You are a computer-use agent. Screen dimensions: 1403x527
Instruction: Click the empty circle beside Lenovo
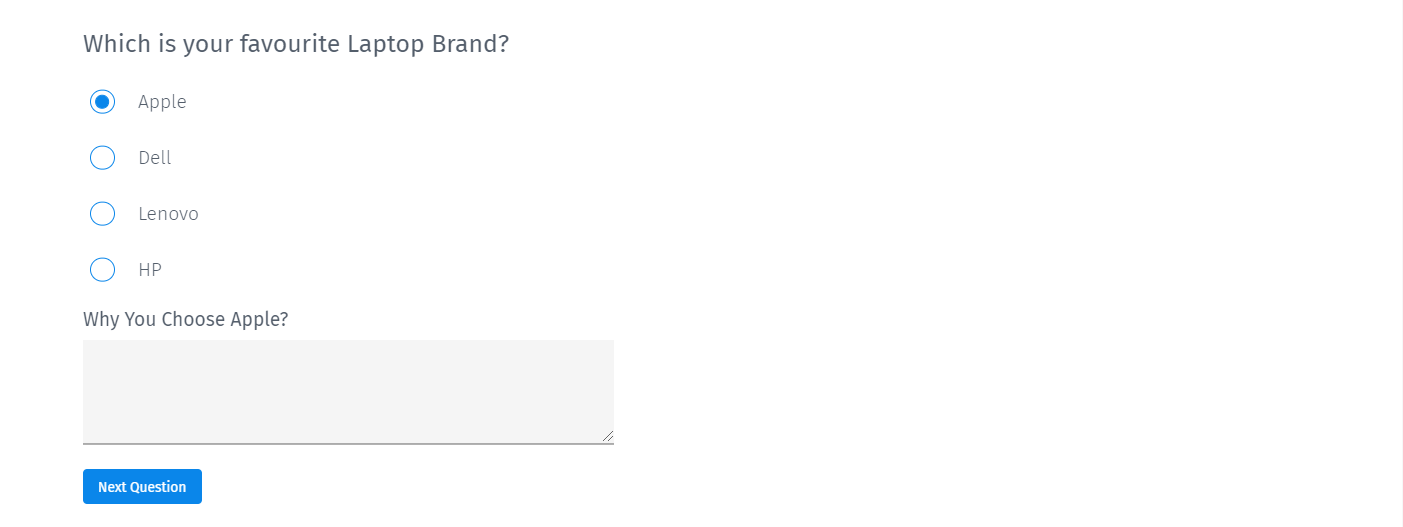click(102, 214)
